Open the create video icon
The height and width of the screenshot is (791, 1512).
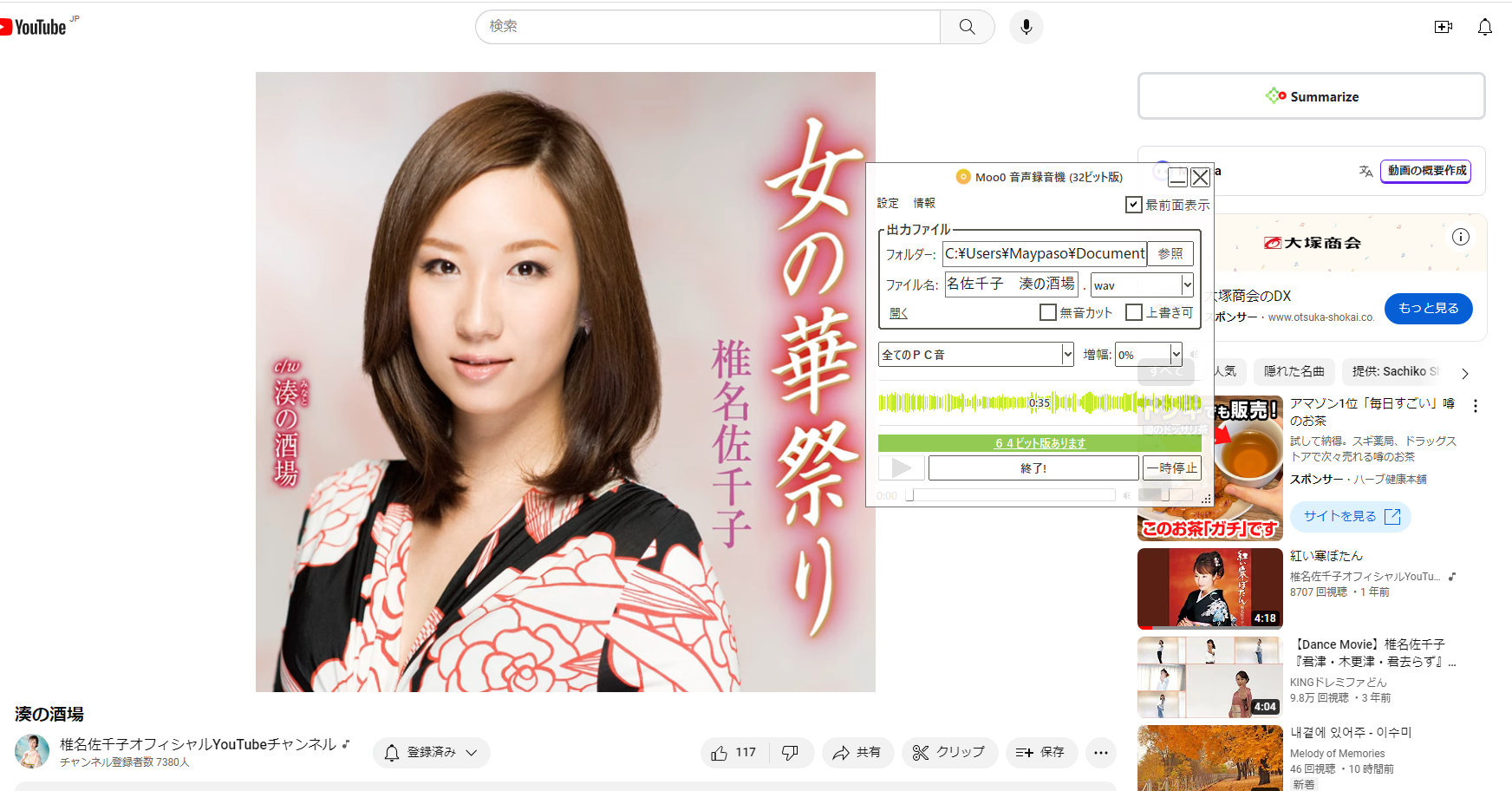point(1444,27)
